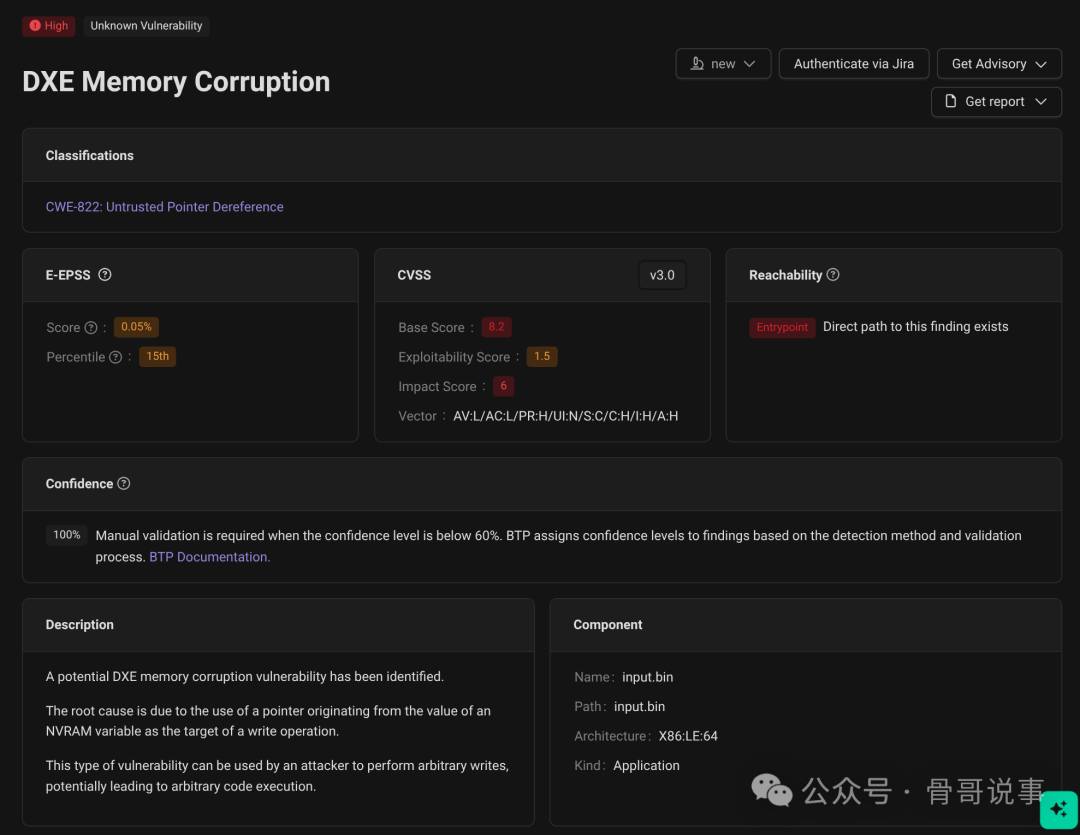Screen dimensions: 1080x835
Task: Click the green sparkle assistant icon
Action: 1058,809
